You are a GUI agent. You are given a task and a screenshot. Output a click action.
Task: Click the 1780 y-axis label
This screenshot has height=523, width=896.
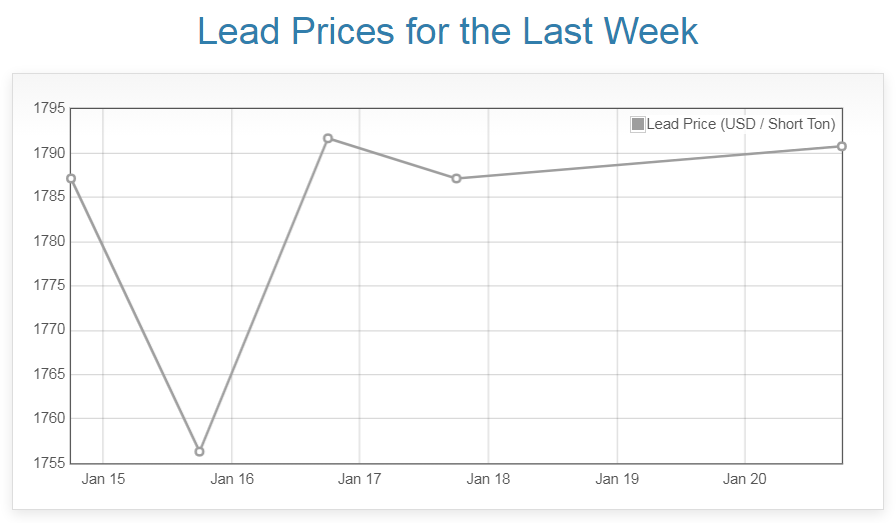click(x=49, y=241)
